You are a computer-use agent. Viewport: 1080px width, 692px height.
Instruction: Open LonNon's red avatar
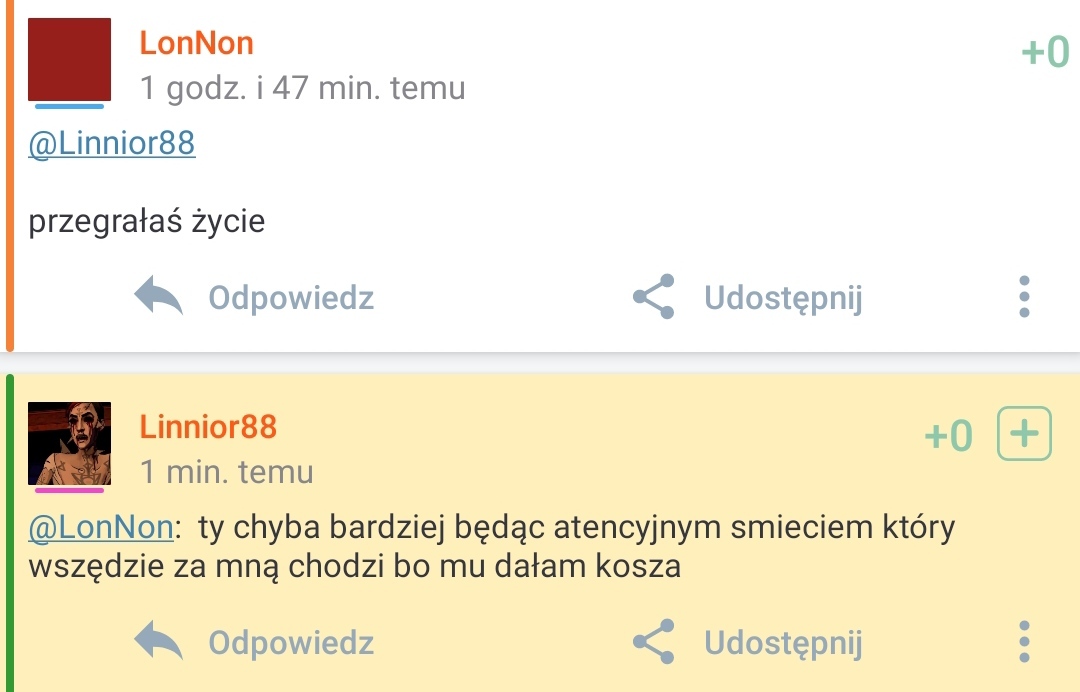69,59
